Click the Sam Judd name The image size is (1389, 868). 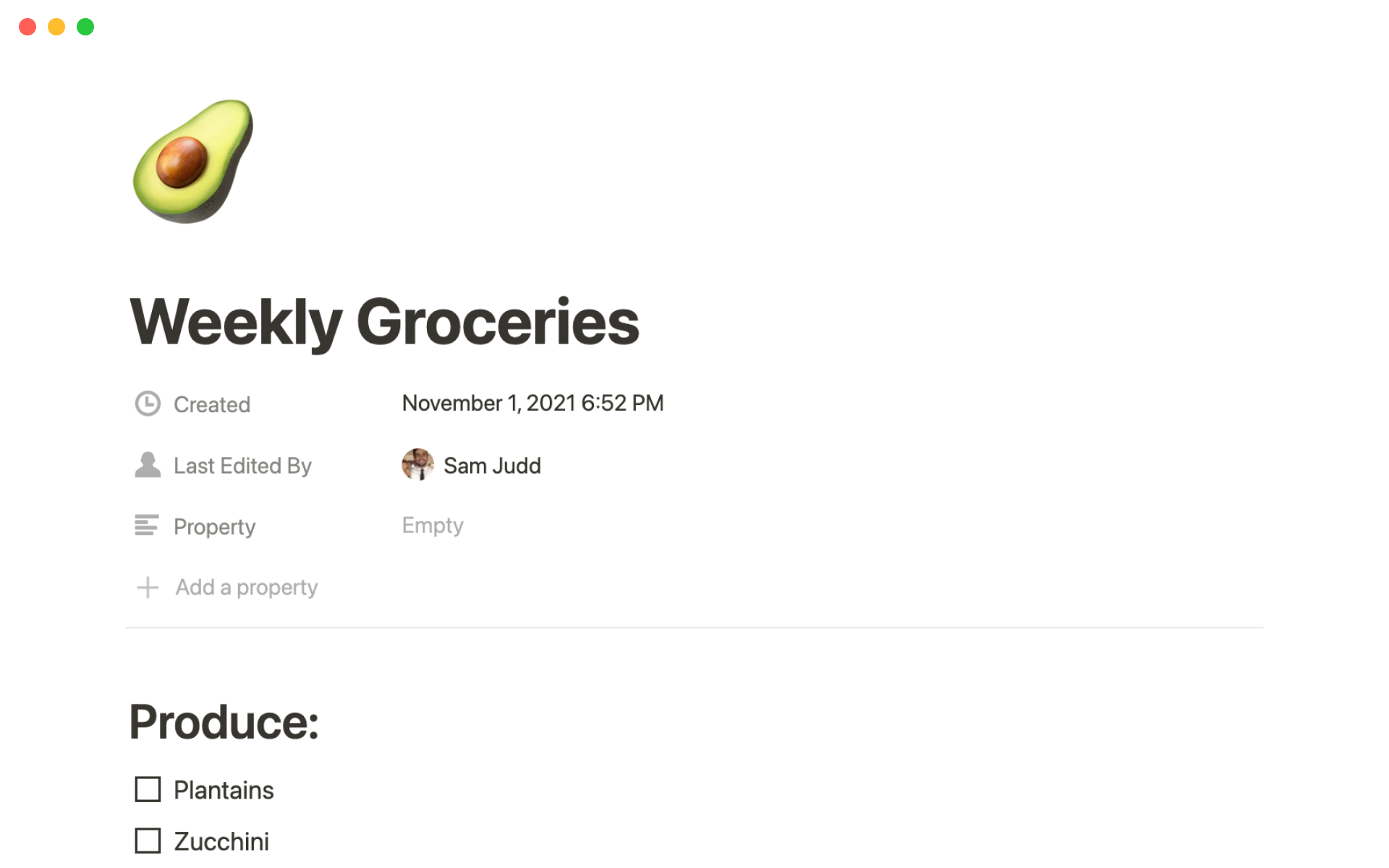(492, 466)
